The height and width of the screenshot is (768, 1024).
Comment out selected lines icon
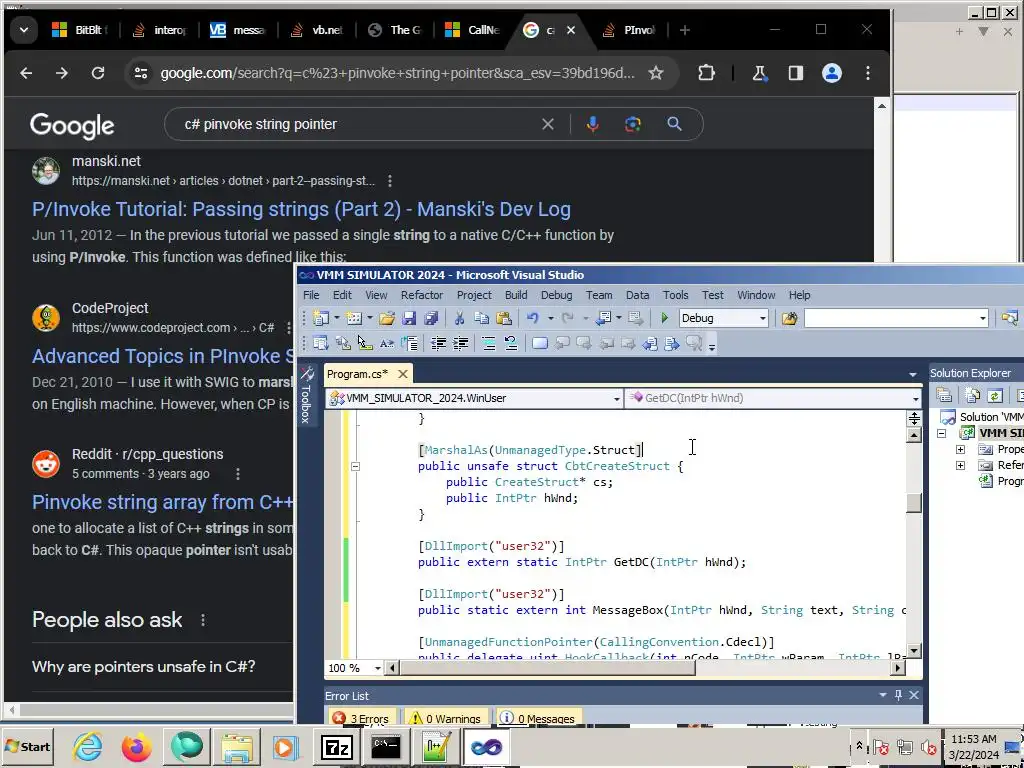[488, 344]
